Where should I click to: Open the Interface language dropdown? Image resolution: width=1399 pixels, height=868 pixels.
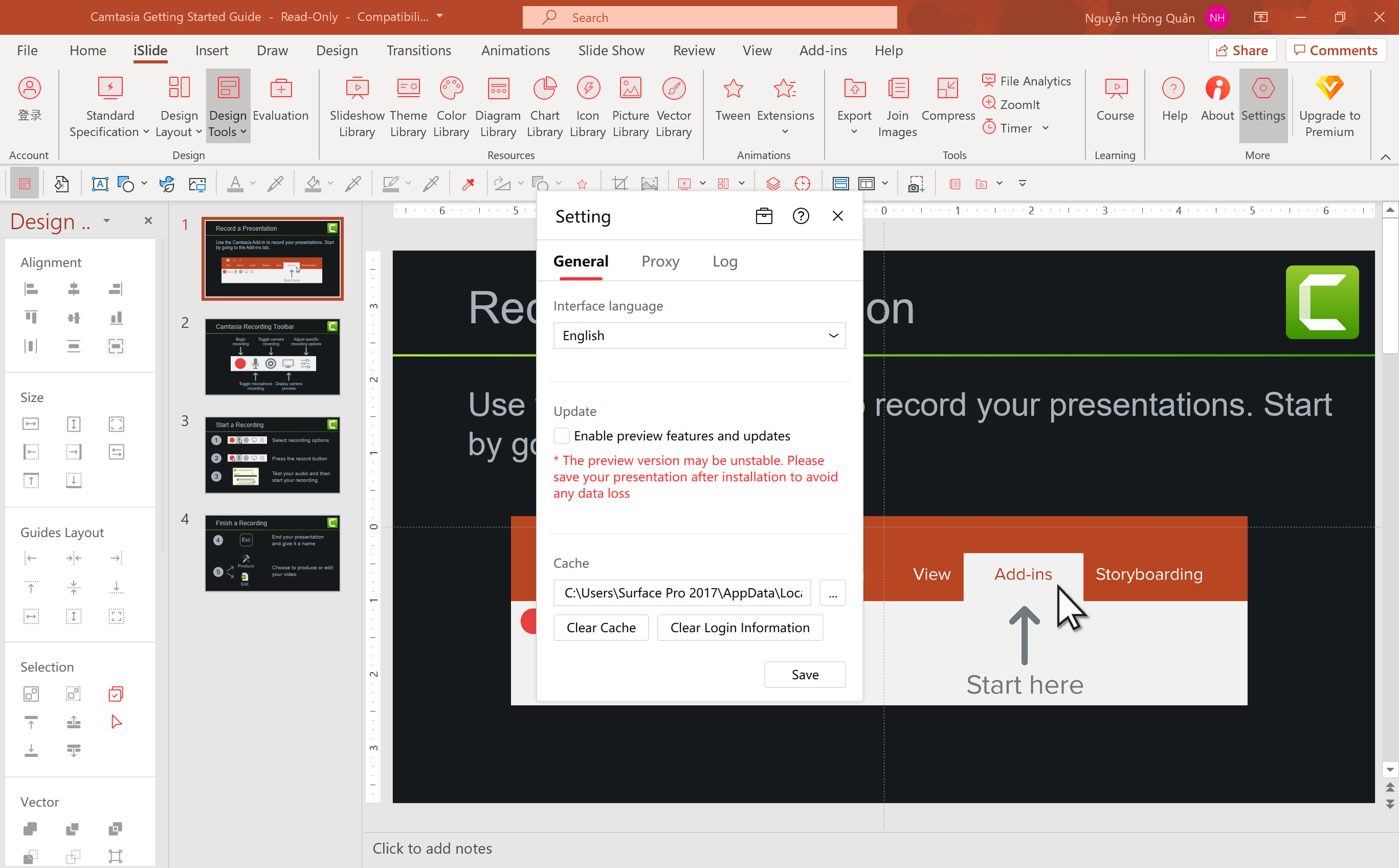click(699, 336)
